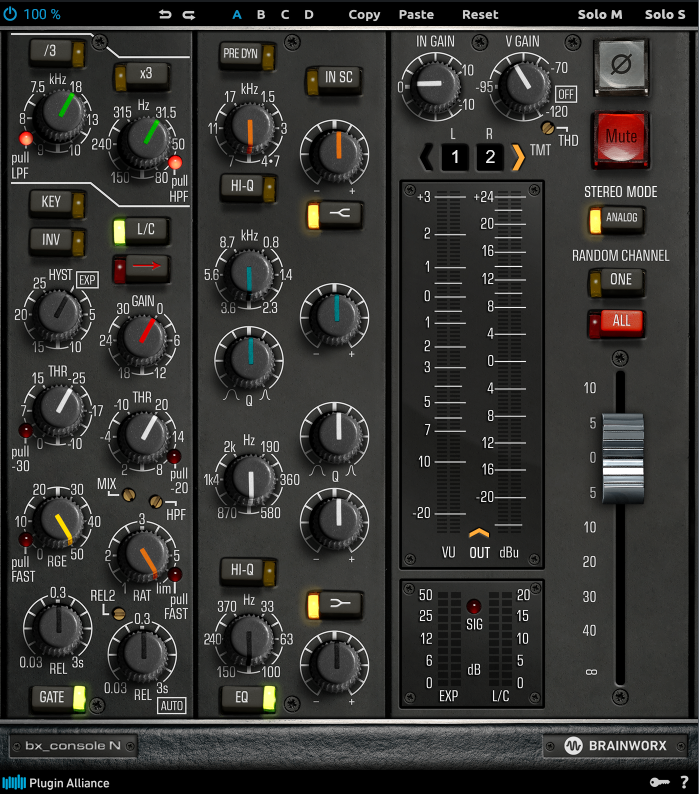Click the pull LPF red indicator
Image resolution: width=699 pixels, height=794 pixels.
click(x=25, y=138)
